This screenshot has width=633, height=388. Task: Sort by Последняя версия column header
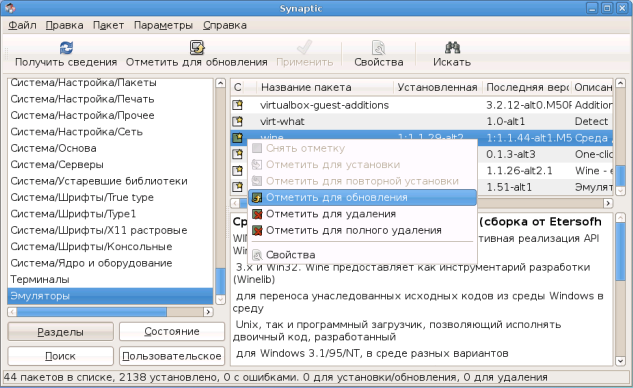pos(527,87)
